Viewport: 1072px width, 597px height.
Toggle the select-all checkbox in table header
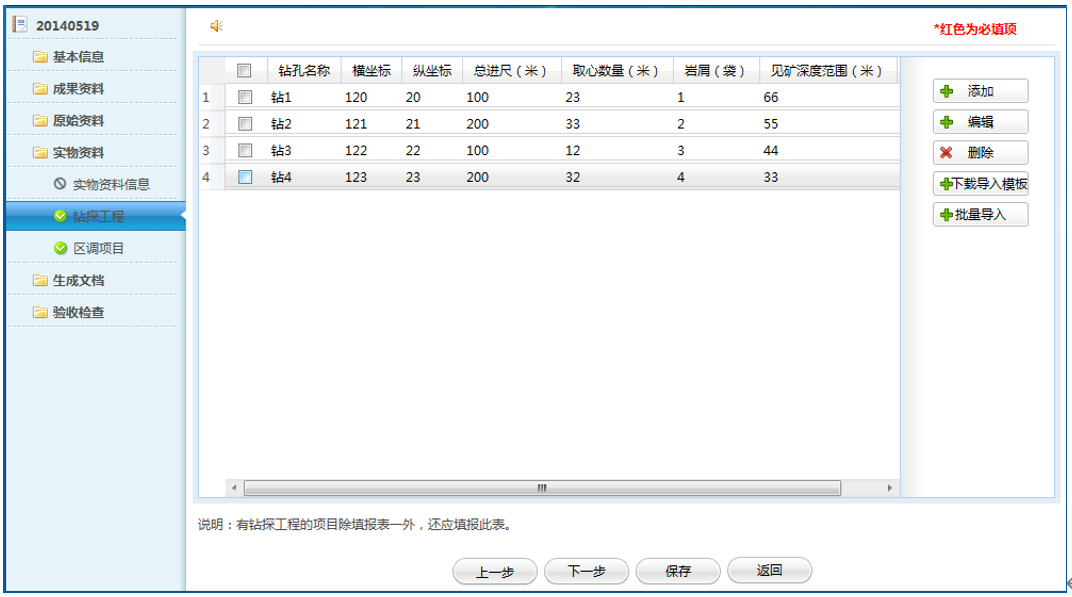pyautogui.click(x=244, y=70)
